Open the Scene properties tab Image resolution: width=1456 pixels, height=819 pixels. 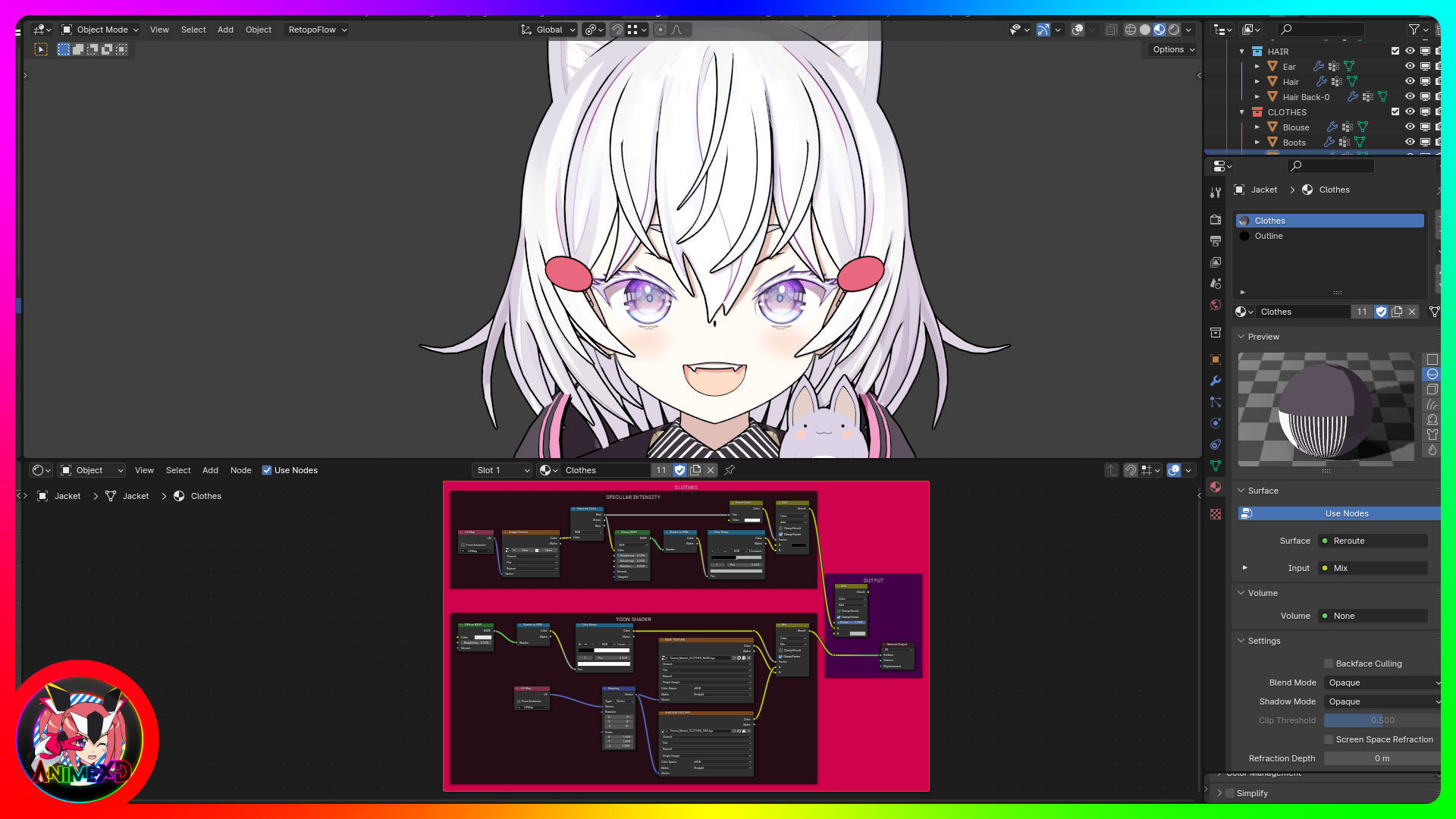point(1216,284)
